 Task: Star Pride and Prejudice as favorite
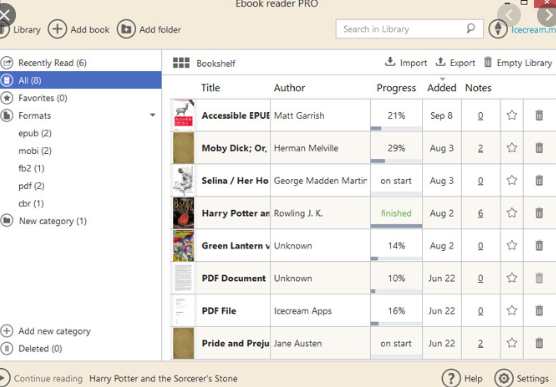512,343
